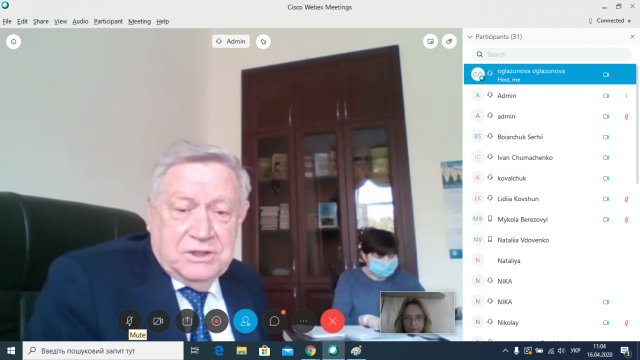
Task: Click the OO avatar of the host
Action: click(478, 74)
